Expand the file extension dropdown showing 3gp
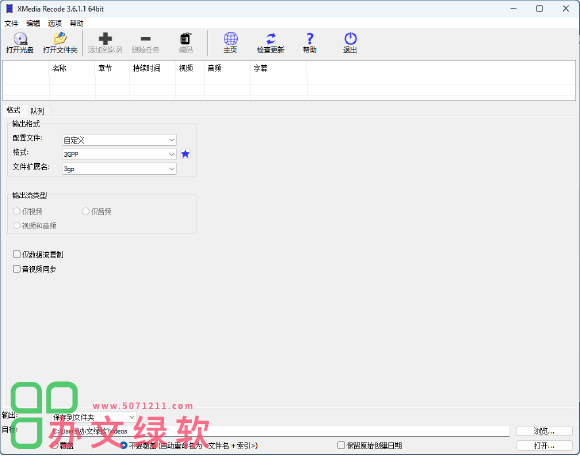The height and width of the screenshot is (456, 580). [x=119, y=169]
